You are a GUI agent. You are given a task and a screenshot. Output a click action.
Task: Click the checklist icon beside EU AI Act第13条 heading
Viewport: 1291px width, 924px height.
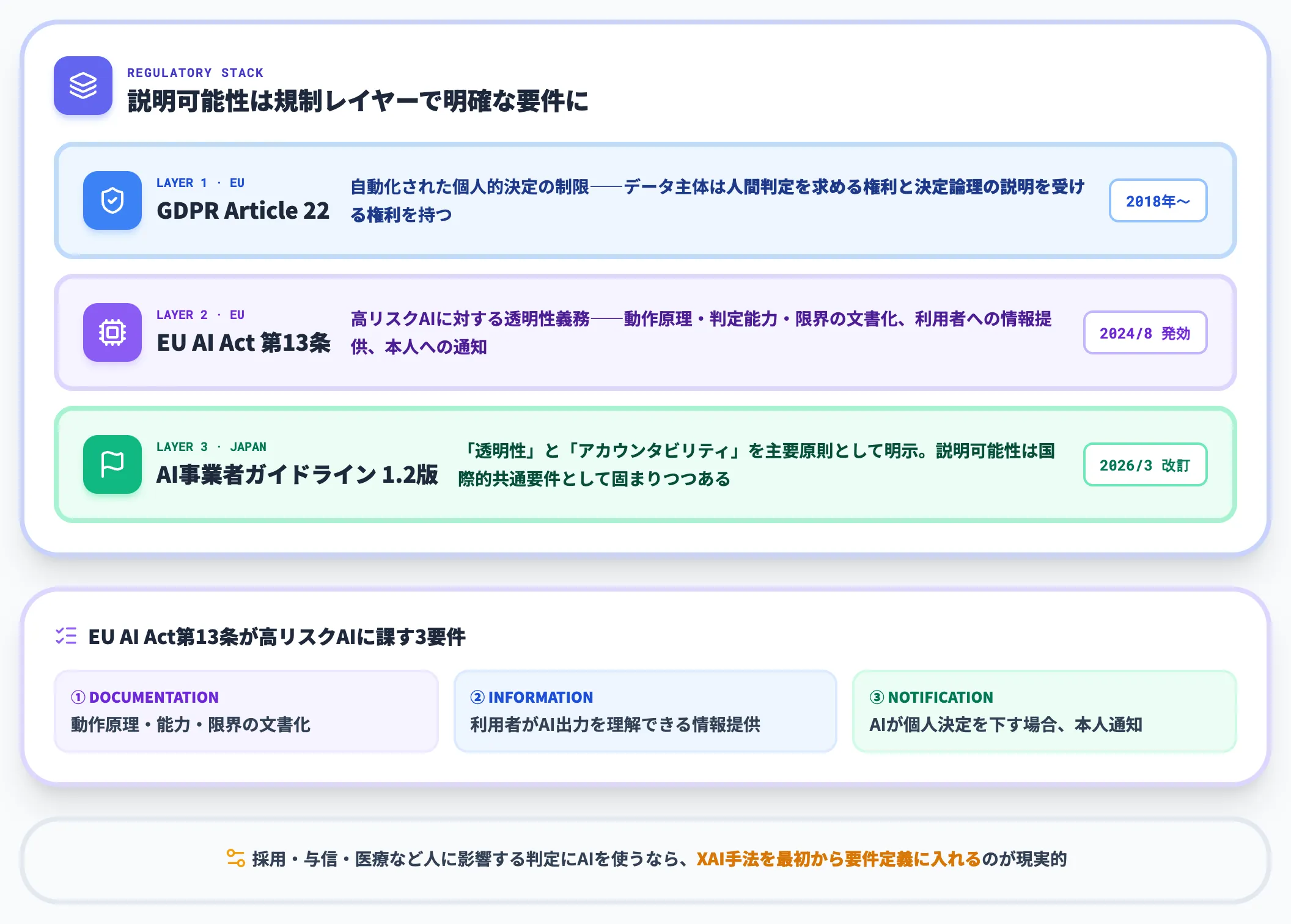[x=66, y=636]
